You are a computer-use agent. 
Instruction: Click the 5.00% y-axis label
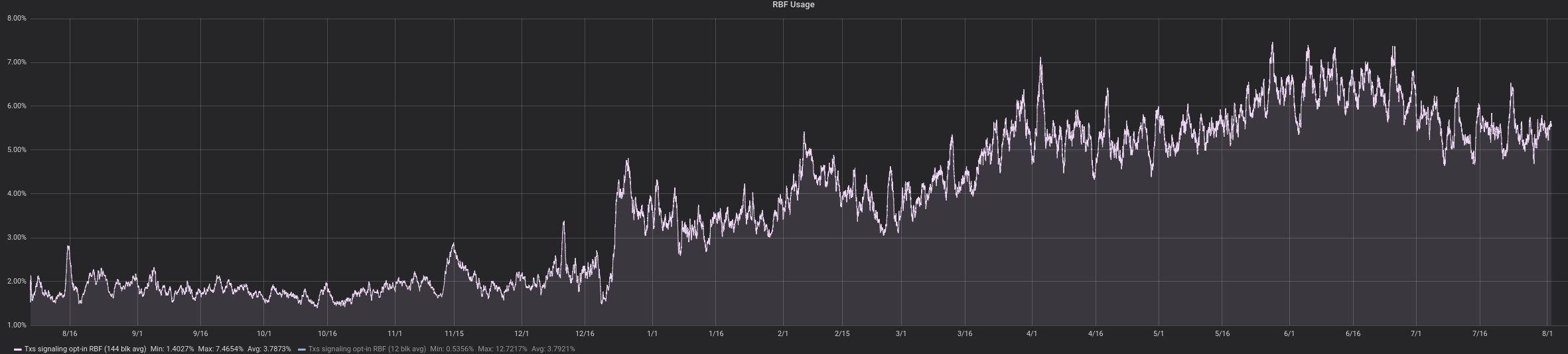17,150
